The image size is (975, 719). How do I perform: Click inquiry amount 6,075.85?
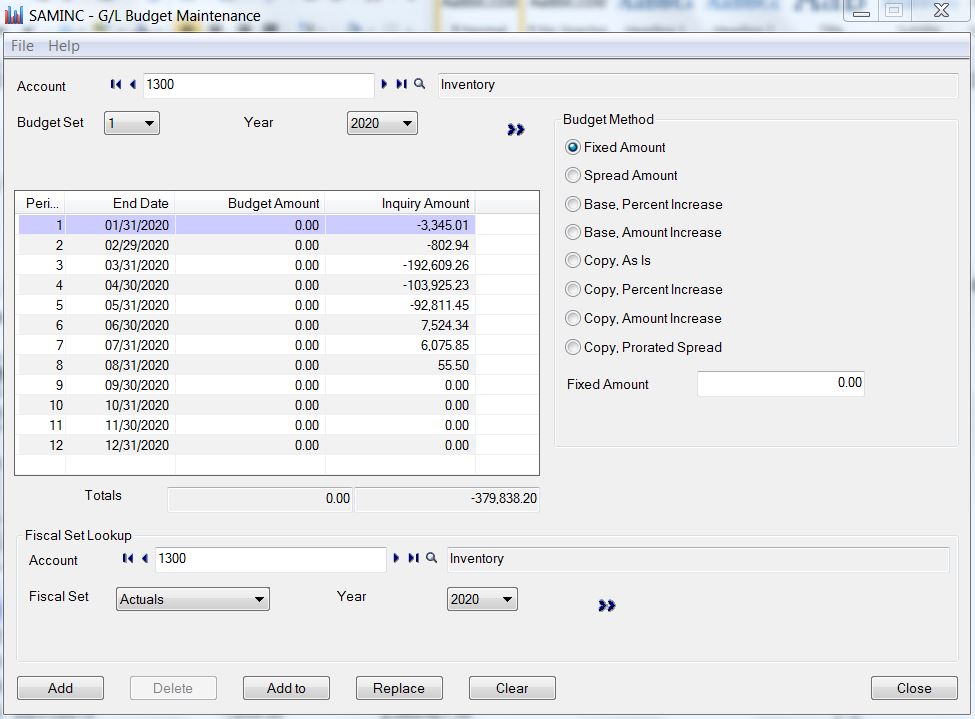pos(400,345)
